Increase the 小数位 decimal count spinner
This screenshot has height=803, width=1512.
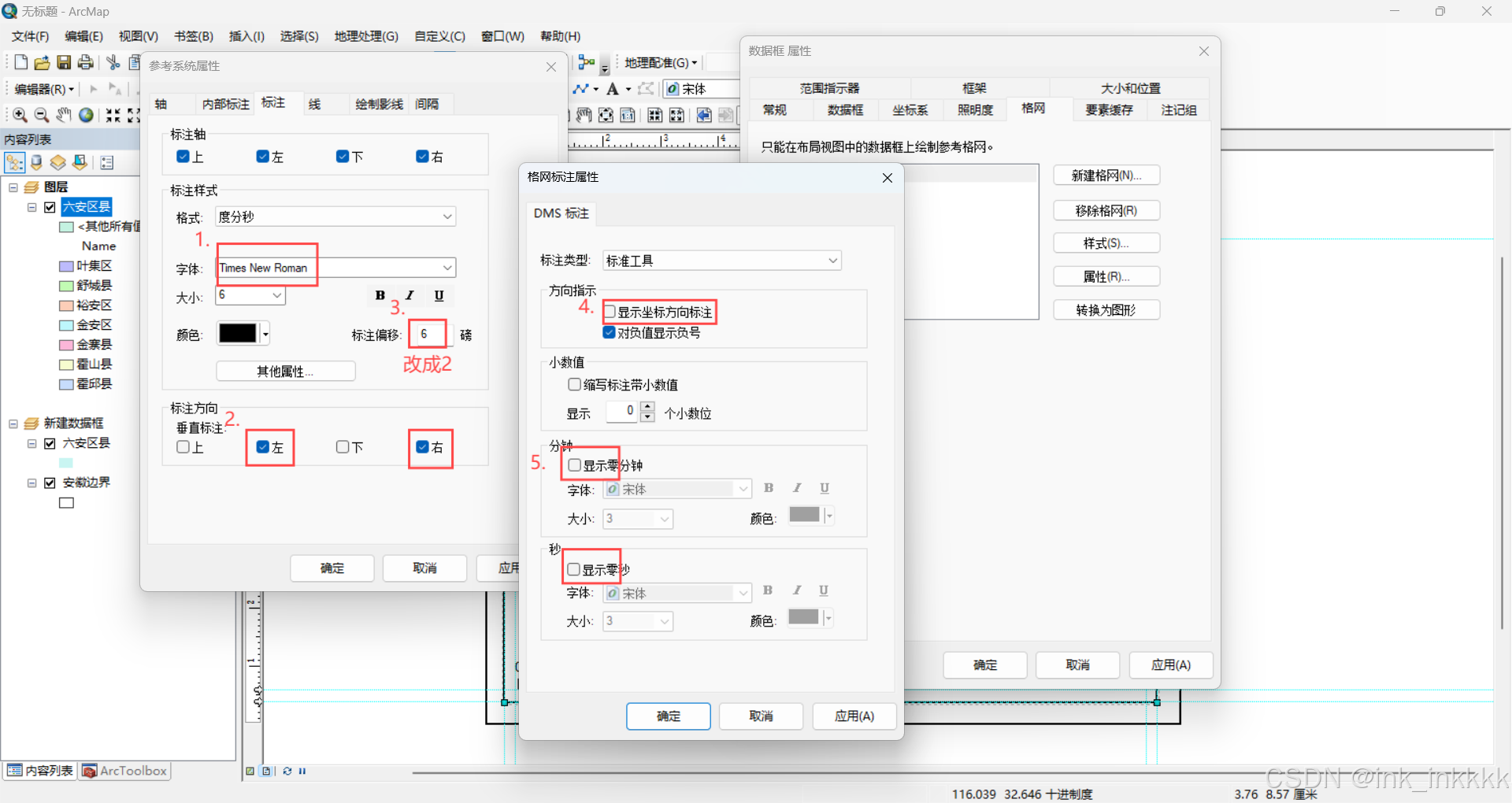point(647,406)
